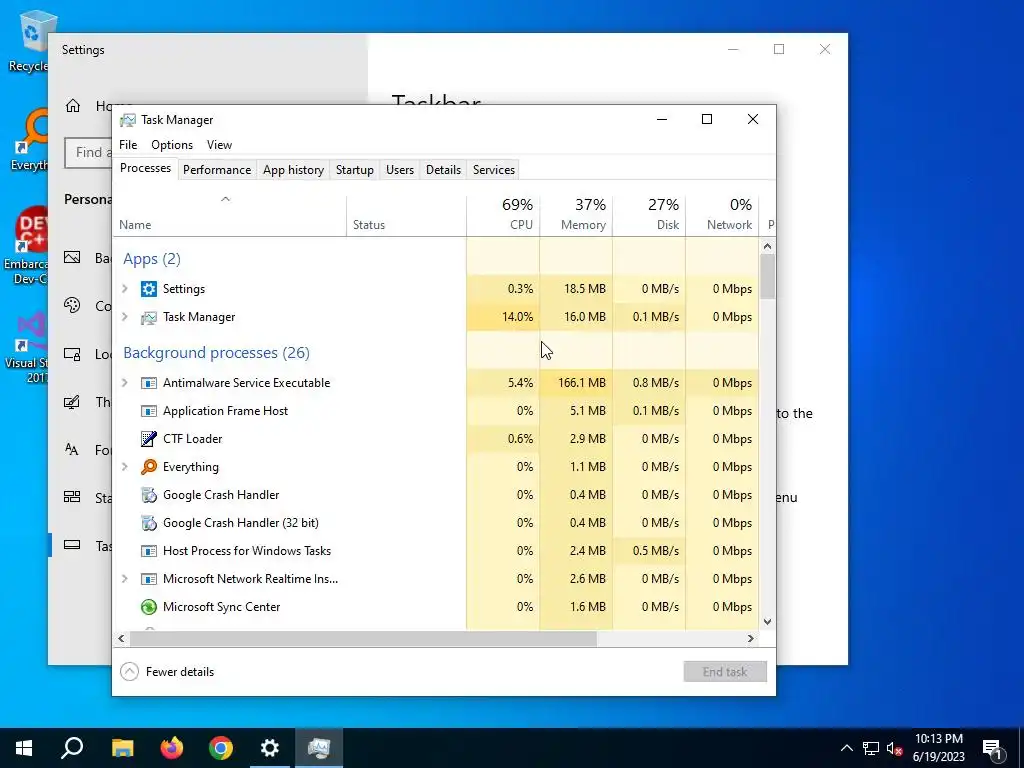Click the CTF Loader pen icon

pyautogui.click(x=149, y=439)
